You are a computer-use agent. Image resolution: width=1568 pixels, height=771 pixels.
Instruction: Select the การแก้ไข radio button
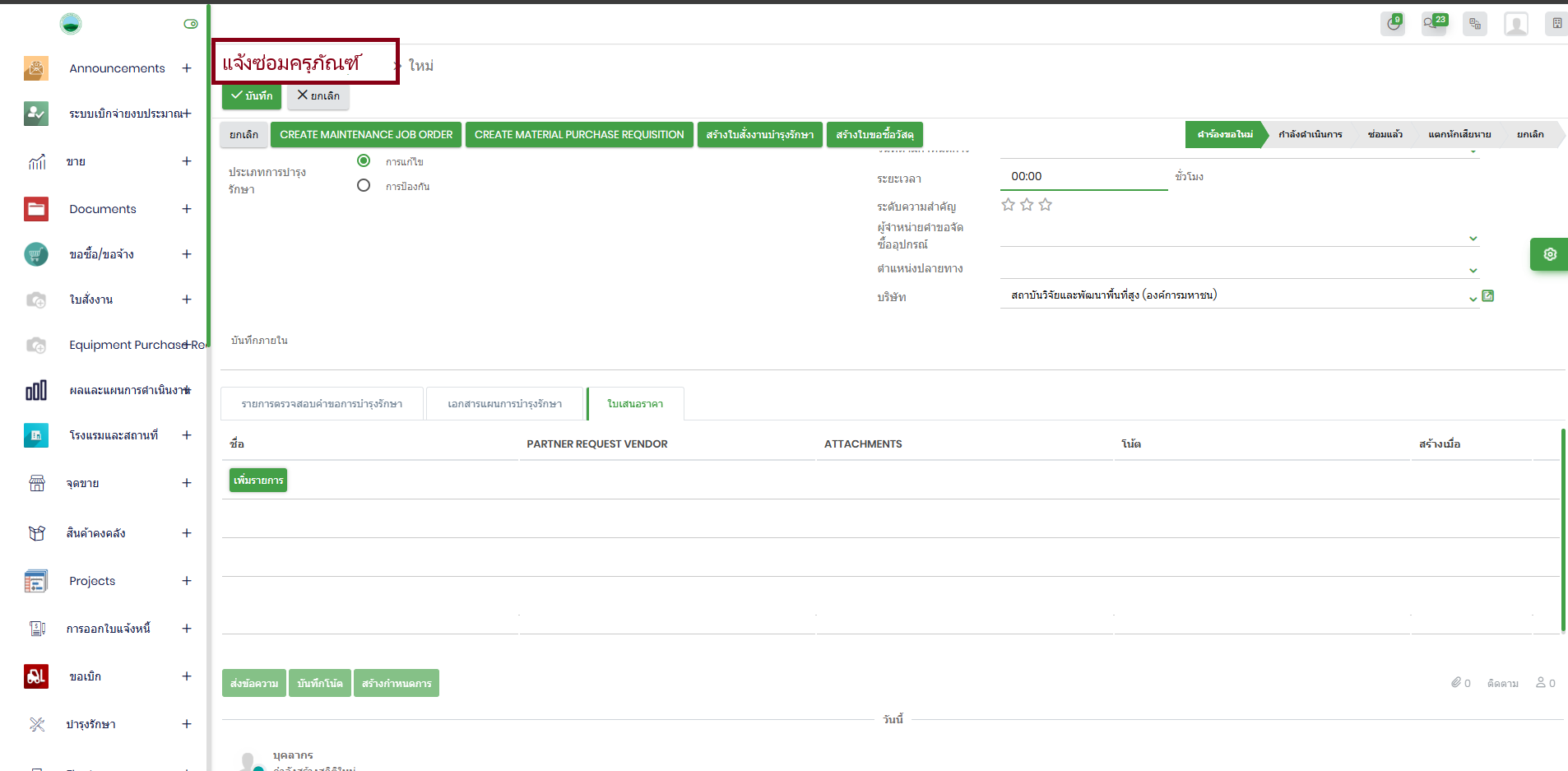coord(364,160)
